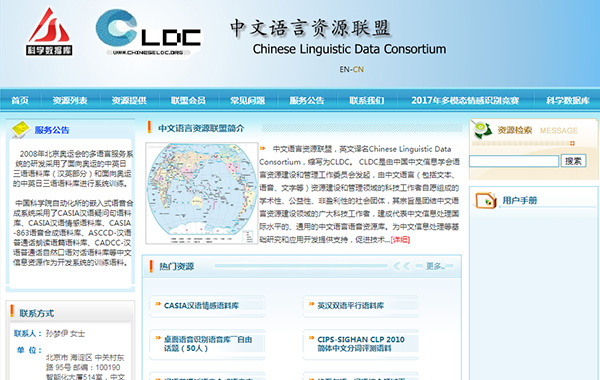Click the 资源检索 flower icon
The image size is (600, 380).
pos(482,129)
